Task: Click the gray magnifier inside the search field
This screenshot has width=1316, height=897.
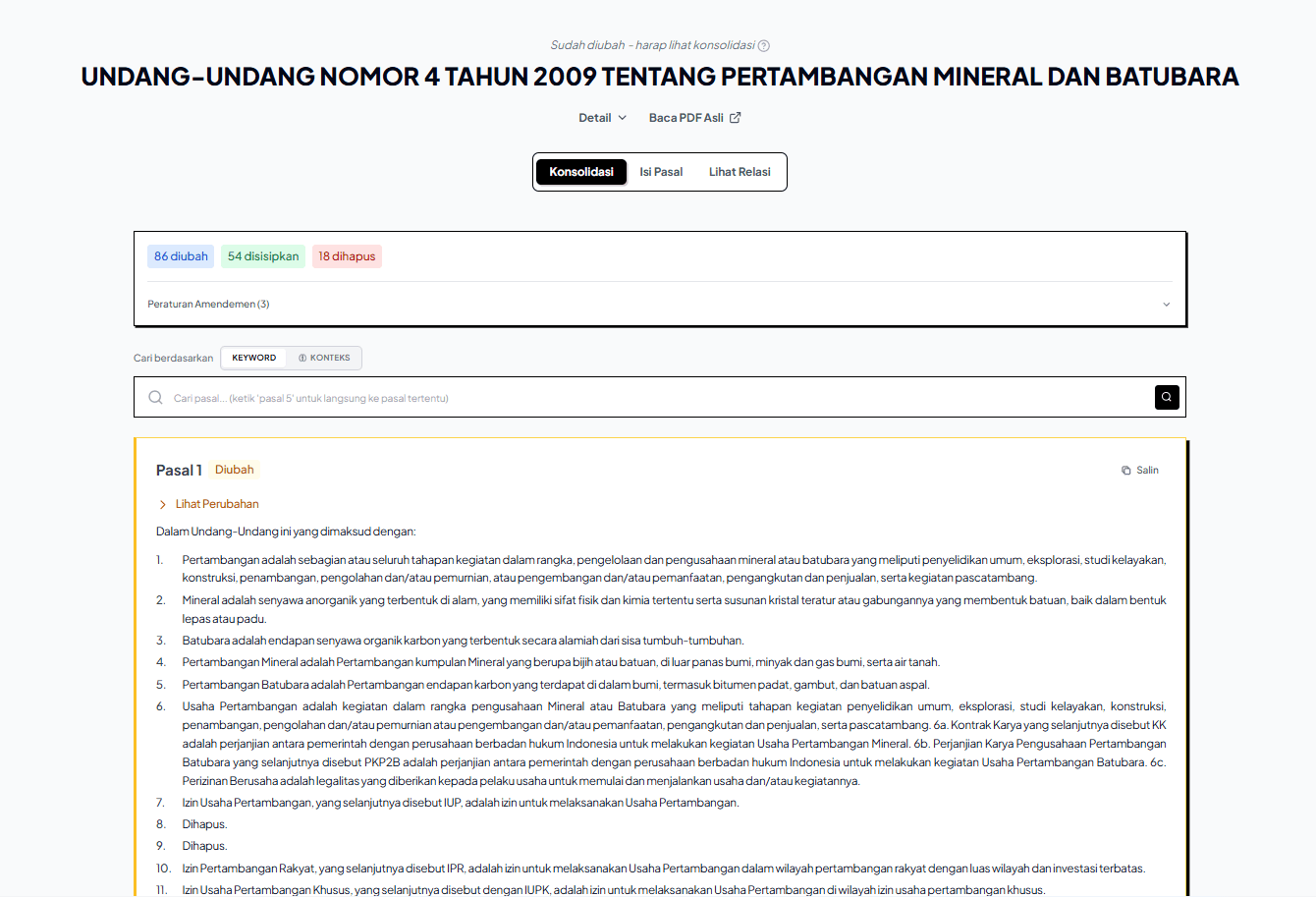Action: pyautogui.click(x=155, y=397)
